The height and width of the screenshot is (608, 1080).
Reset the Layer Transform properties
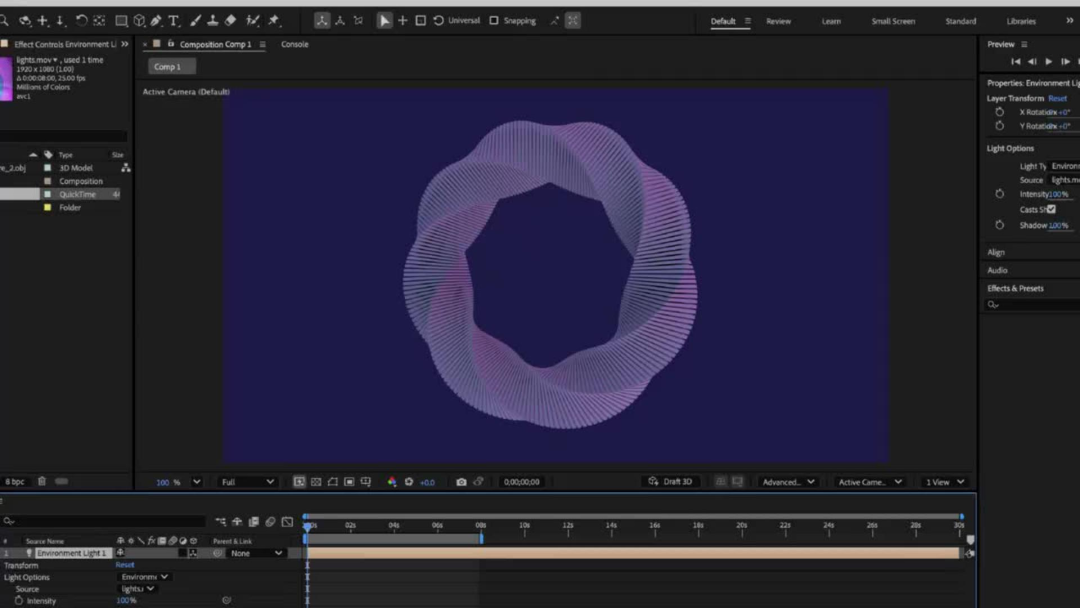click(x=1058, y=98)
